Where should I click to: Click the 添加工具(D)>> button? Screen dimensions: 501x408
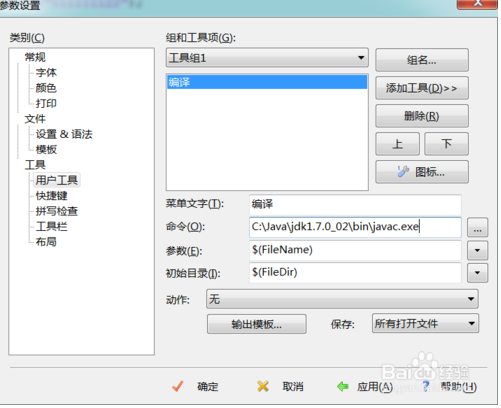pyautogui.click(x=422, y=88)
